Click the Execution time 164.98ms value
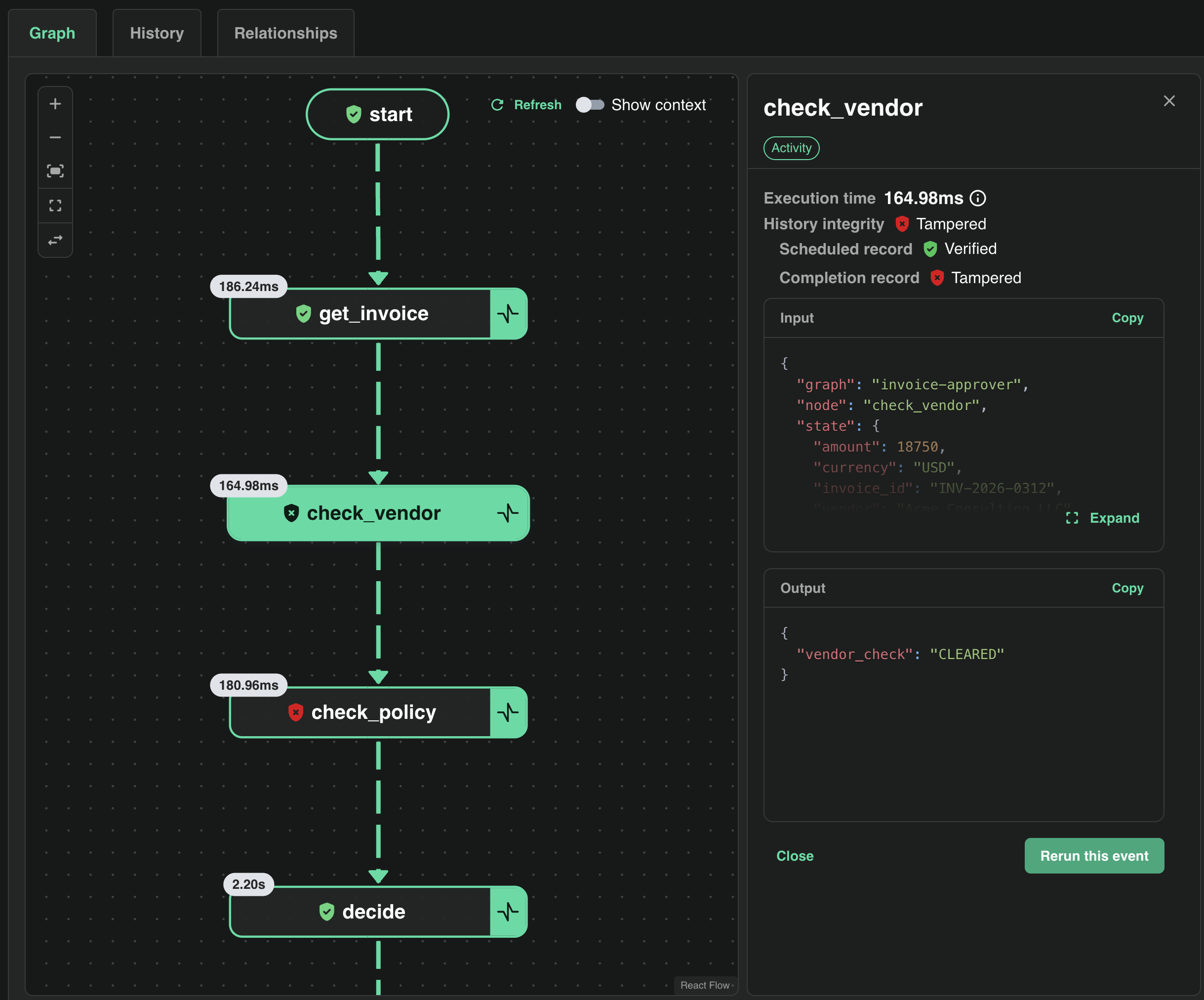Screen dimensions: 1204x1000 923,199
